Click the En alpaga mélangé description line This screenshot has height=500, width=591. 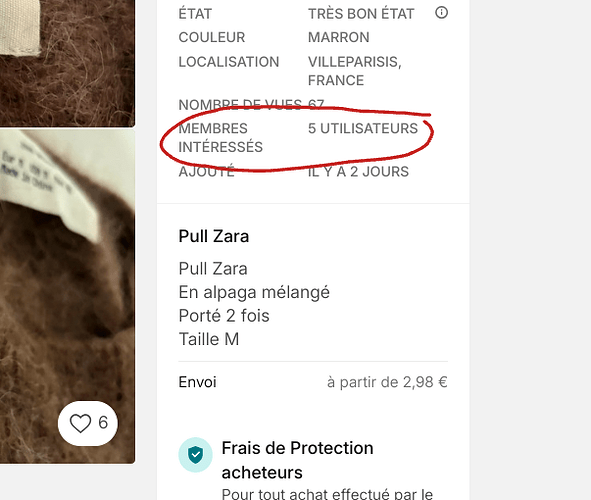pyautogui.click(x=254, y=292)
